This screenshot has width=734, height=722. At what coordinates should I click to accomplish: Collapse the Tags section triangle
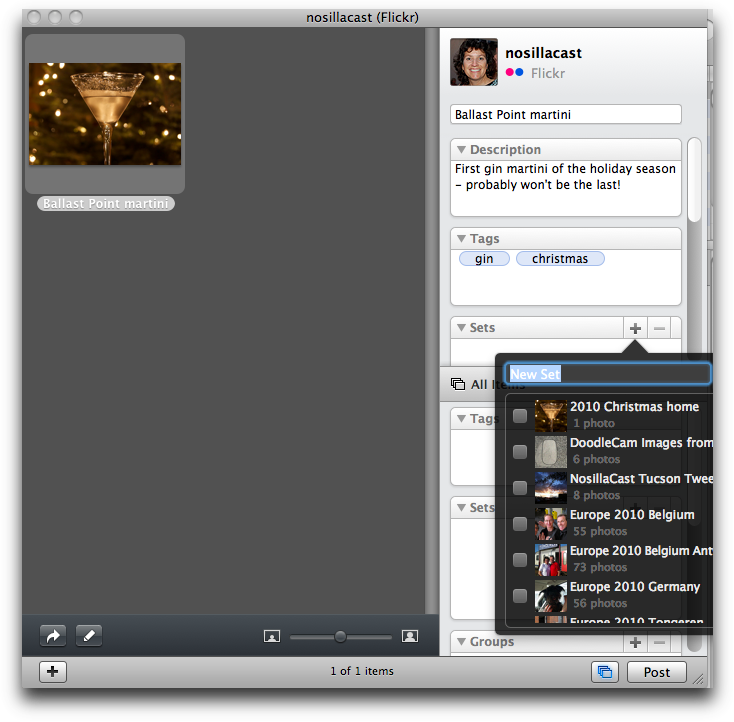coord(461,239)
